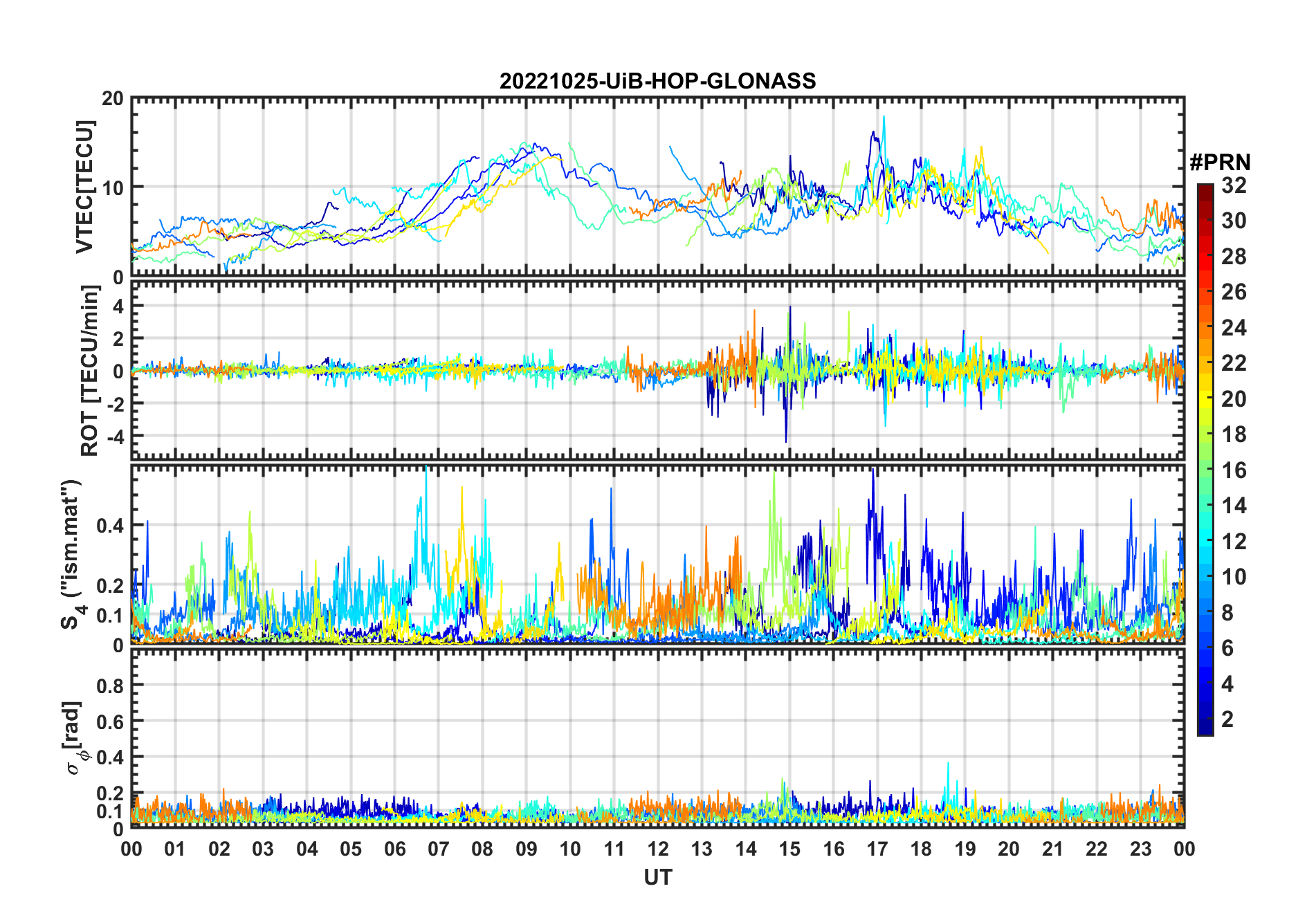1316x920 pixels.
Task: Click the colorbar tick label "14"
Action: click(x=1234, y=506)
